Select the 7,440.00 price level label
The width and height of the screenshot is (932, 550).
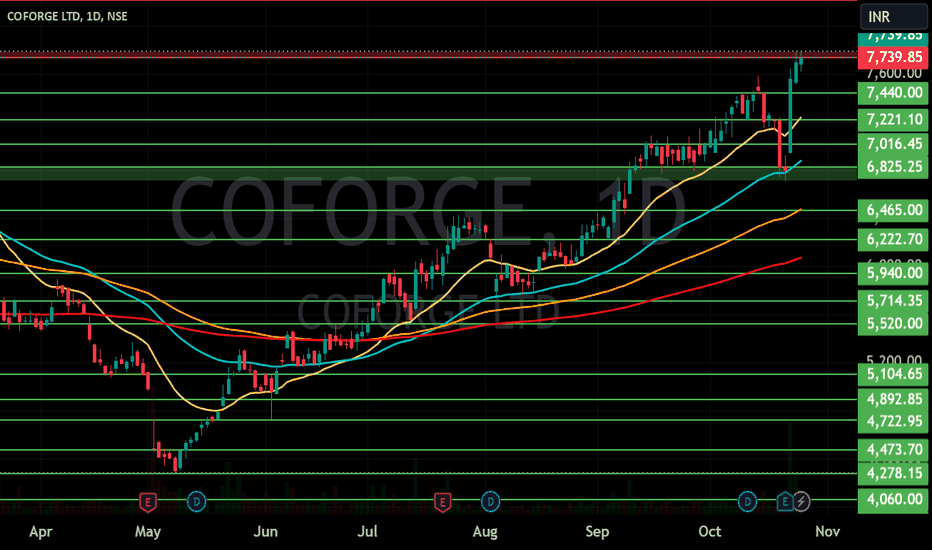click(893, 93)
